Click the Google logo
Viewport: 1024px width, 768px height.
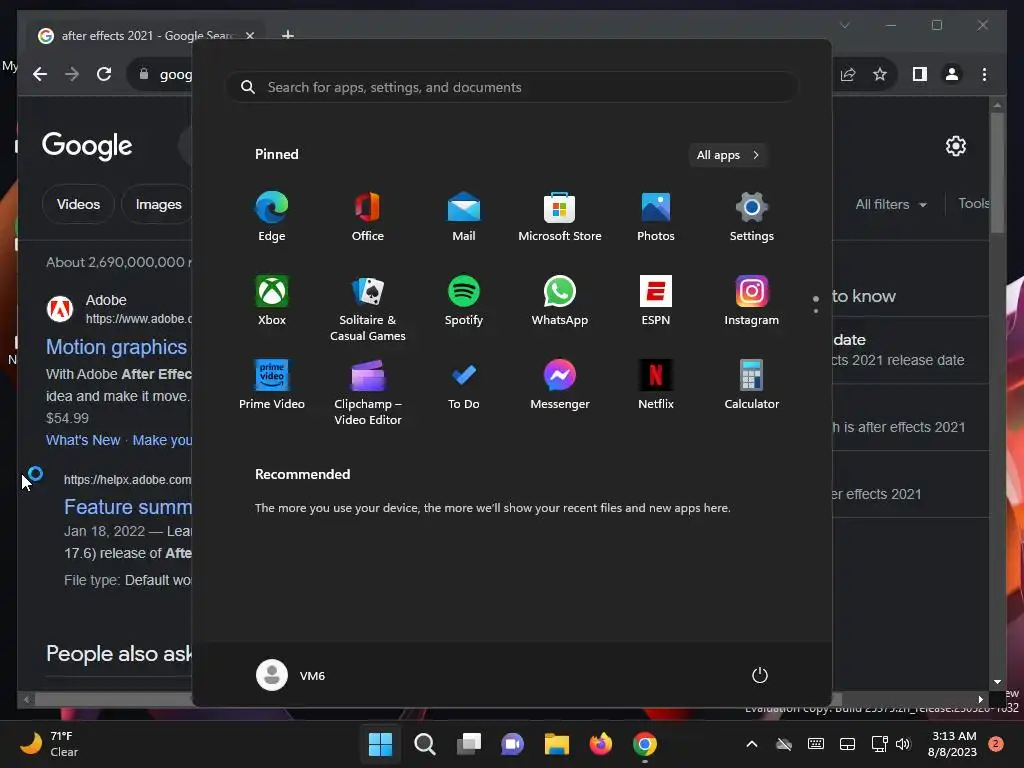click(87, 146)
